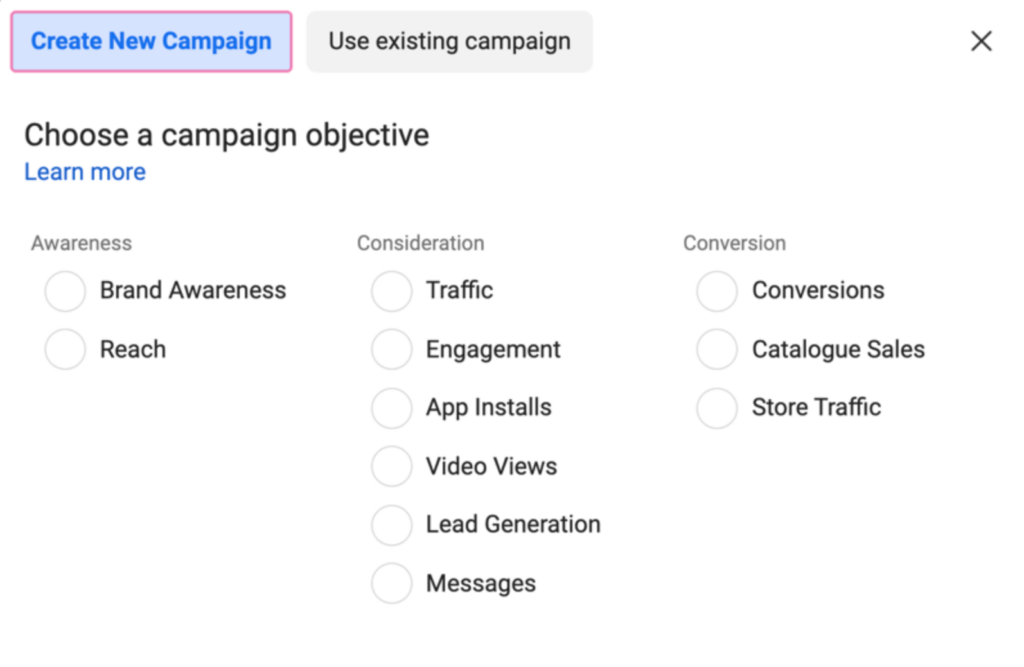The image size is (1024, 667).
Task: Select the Brand Awareness objective radio button
Action: click(65, 291)
